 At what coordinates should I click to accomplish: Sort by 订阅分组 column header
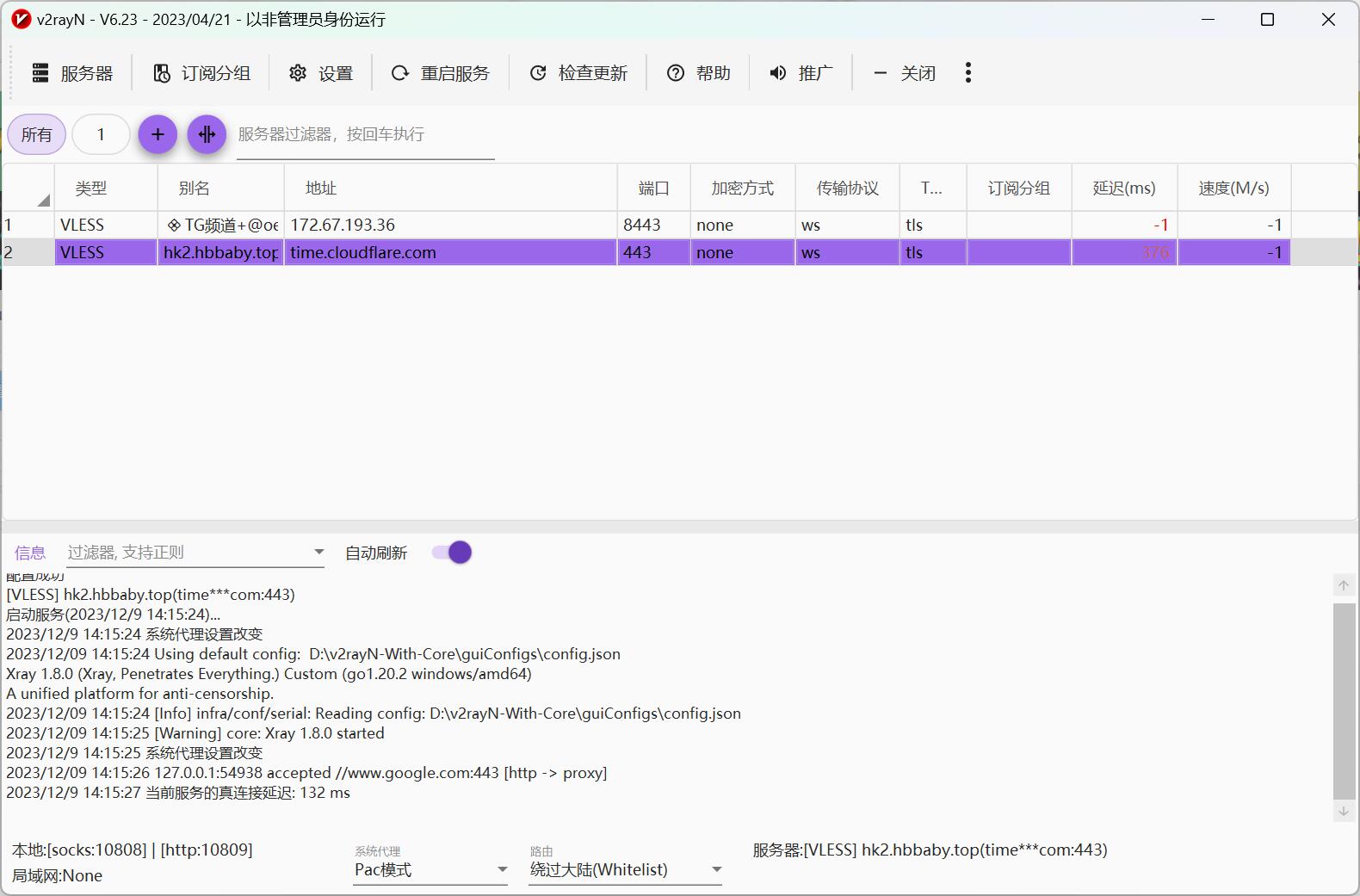click(1019, 188)
